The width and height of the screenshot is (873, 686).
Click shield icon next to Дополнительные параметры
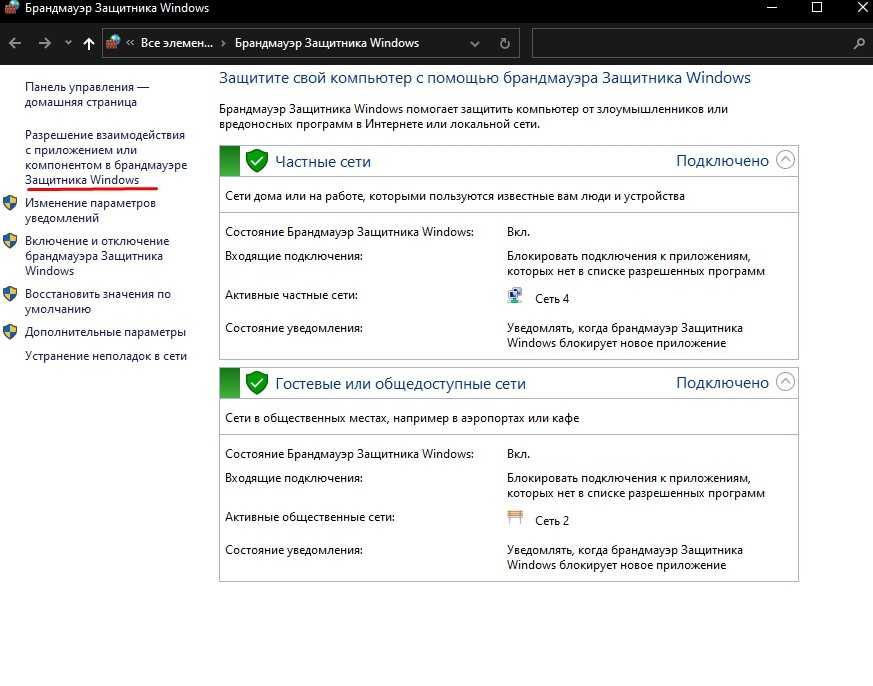click(x=10, y=332)
